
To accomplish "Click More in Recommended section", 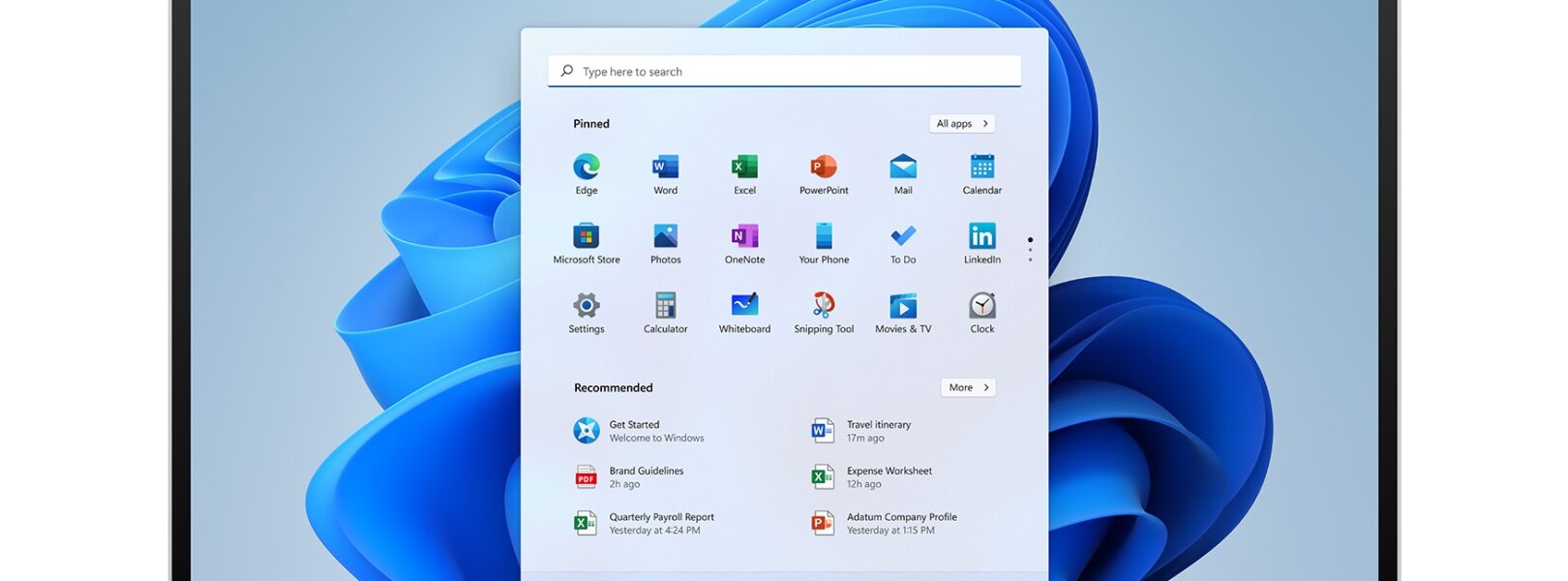I will [x=968, y=387].
